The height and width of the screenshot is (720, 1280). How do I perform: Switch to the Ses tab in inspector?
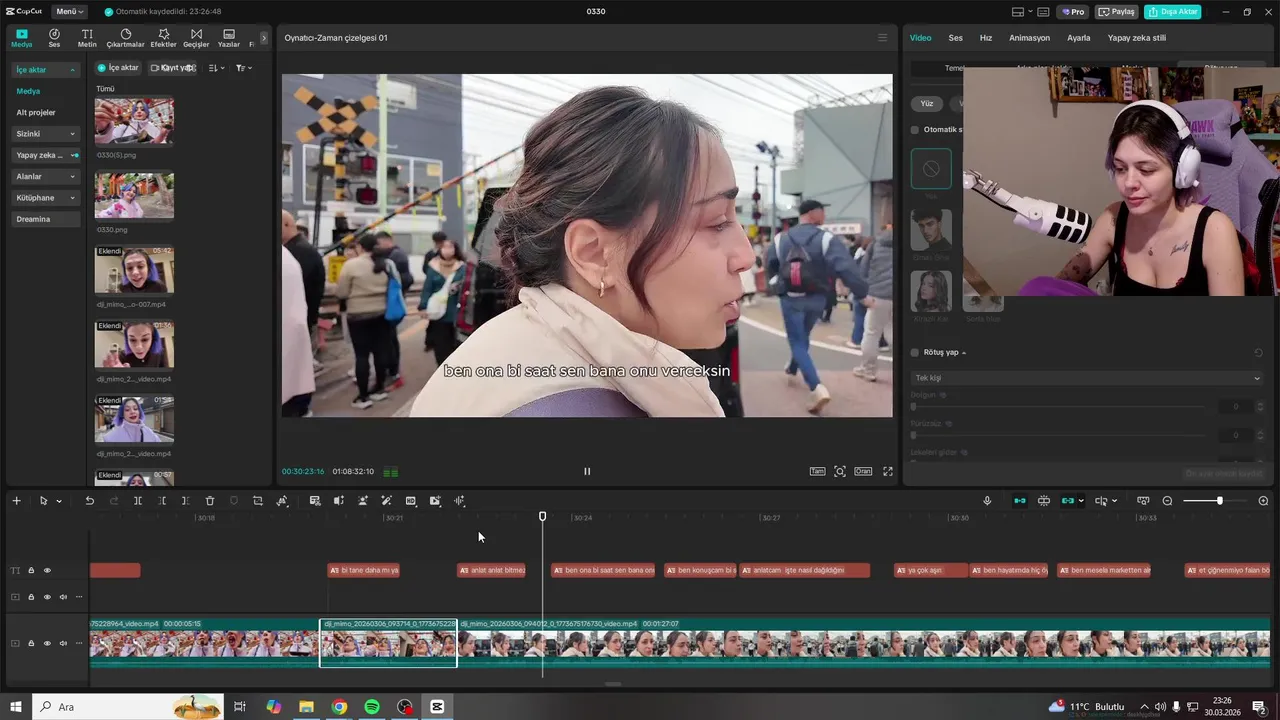pos(956,38)
